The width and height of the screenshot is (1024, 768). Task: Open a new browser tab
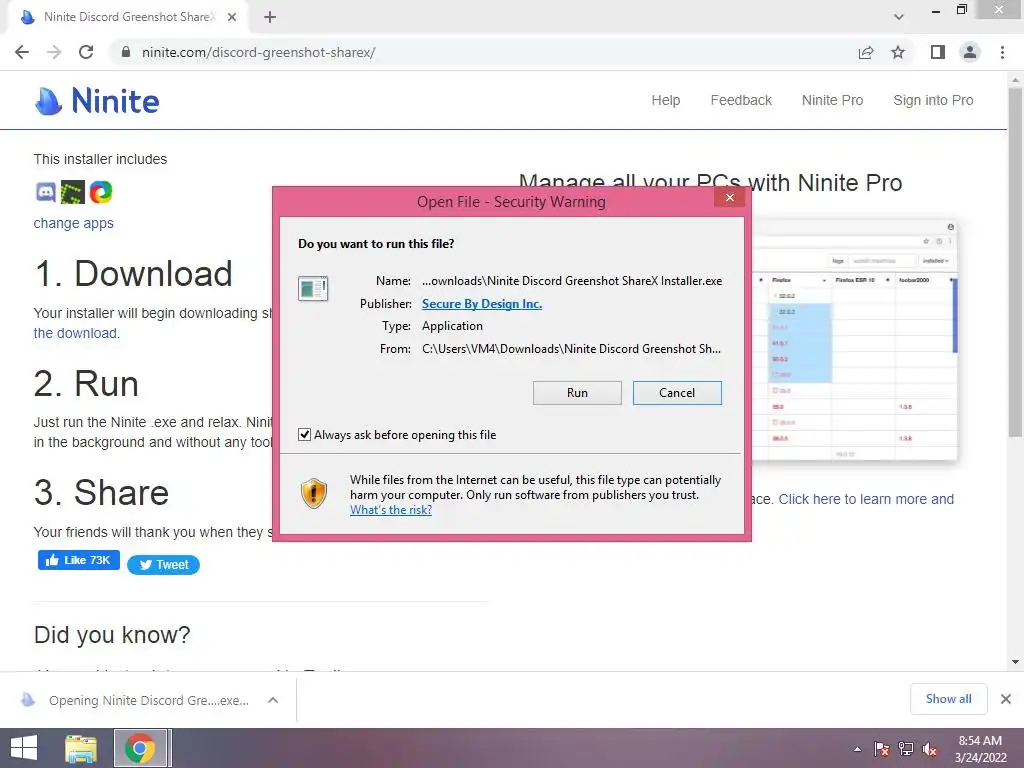(x=270, y=18)
